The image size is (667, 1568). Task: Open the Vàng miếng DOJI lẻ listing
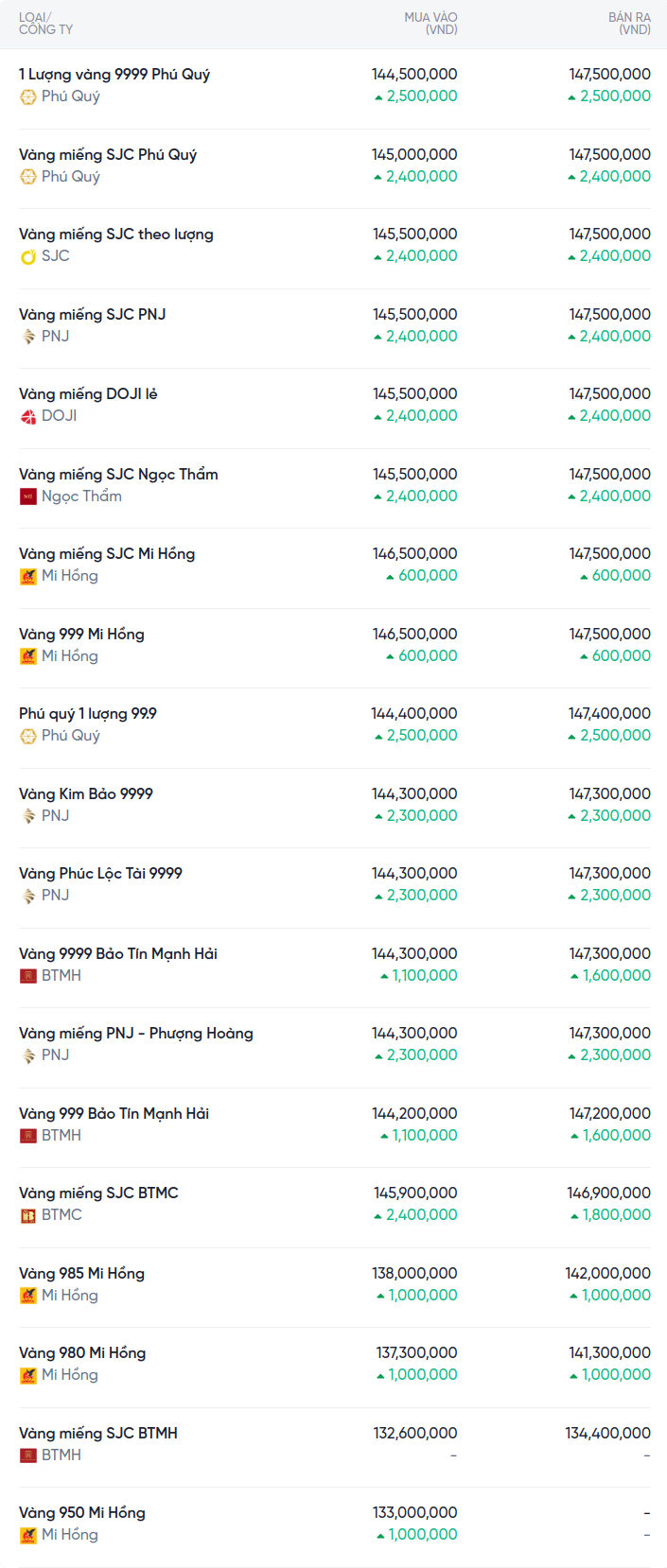tap(88, 393)
